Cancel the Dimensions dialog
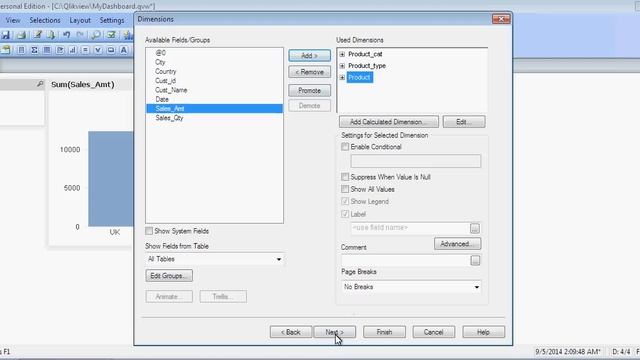This screenshot has width=640, height=360. pos(433,332)
